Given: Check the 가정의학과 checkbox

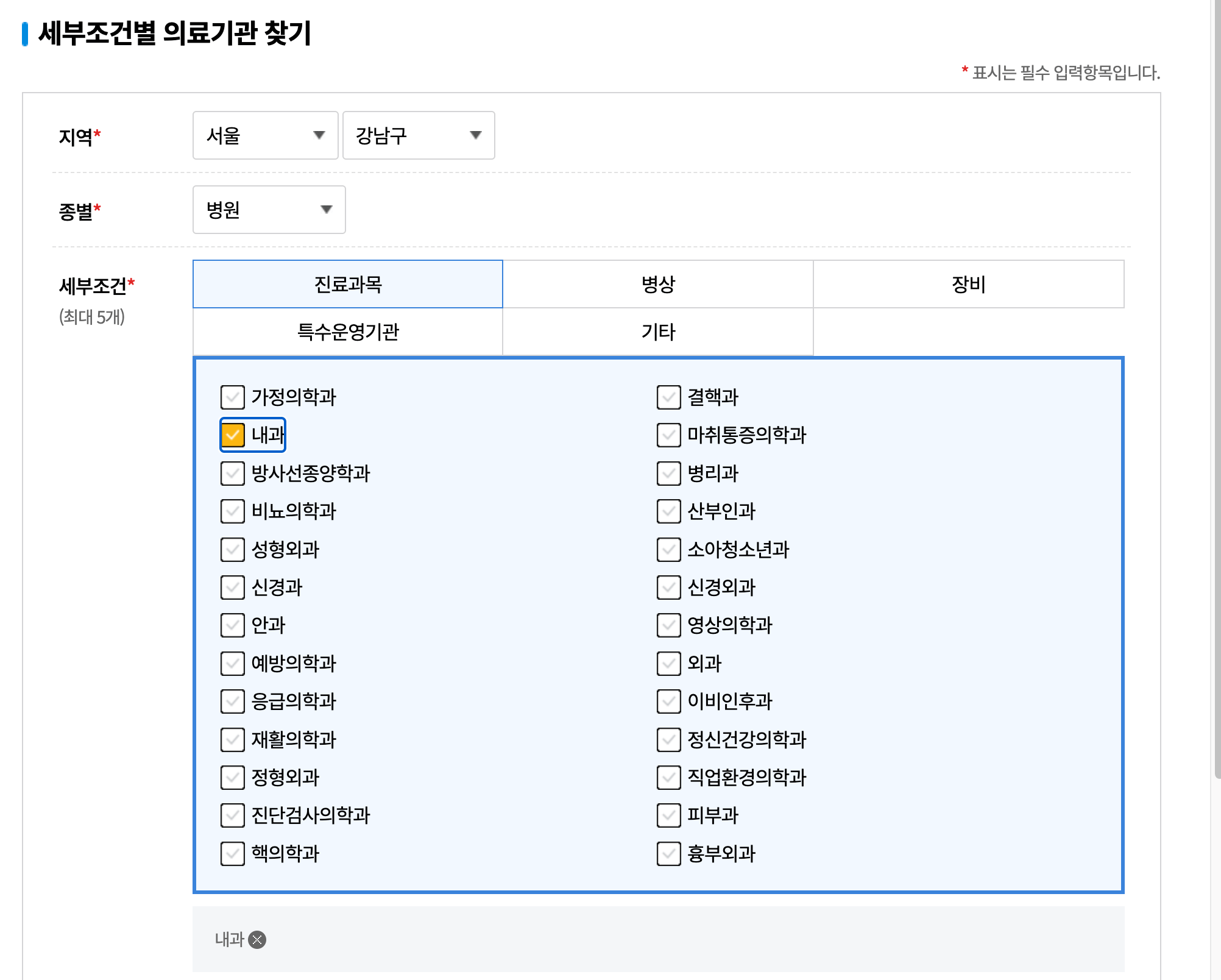Looking at the screenshot, I should coord(232,397).
